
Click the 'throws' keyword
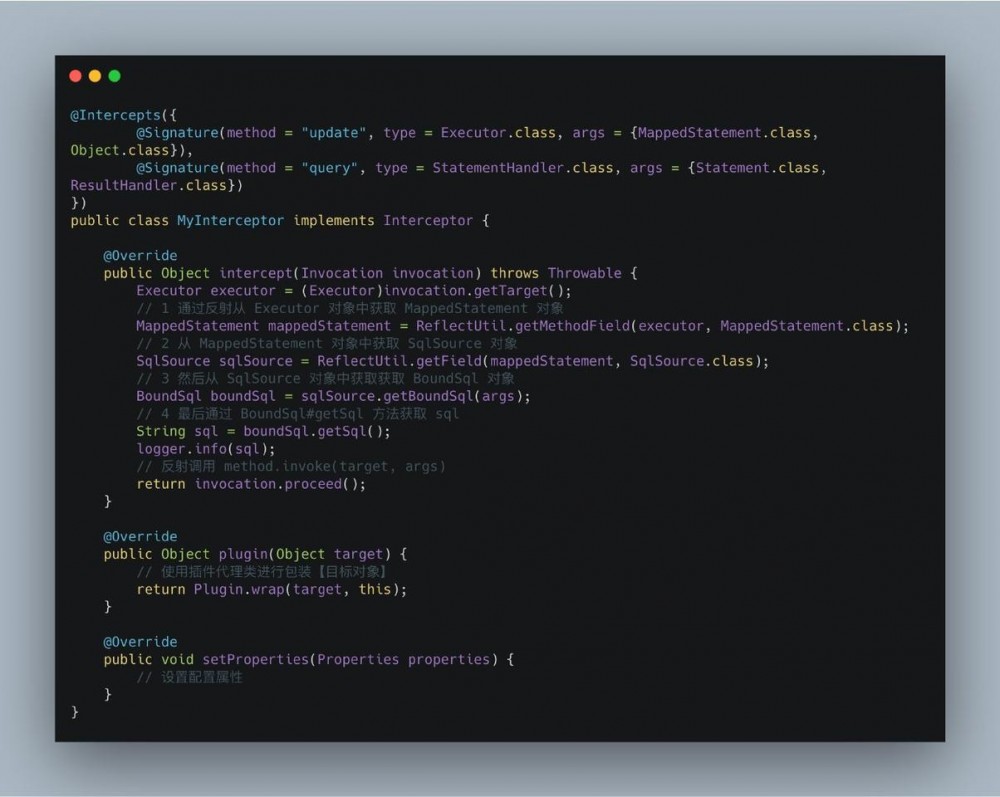[x=515, y=273]
